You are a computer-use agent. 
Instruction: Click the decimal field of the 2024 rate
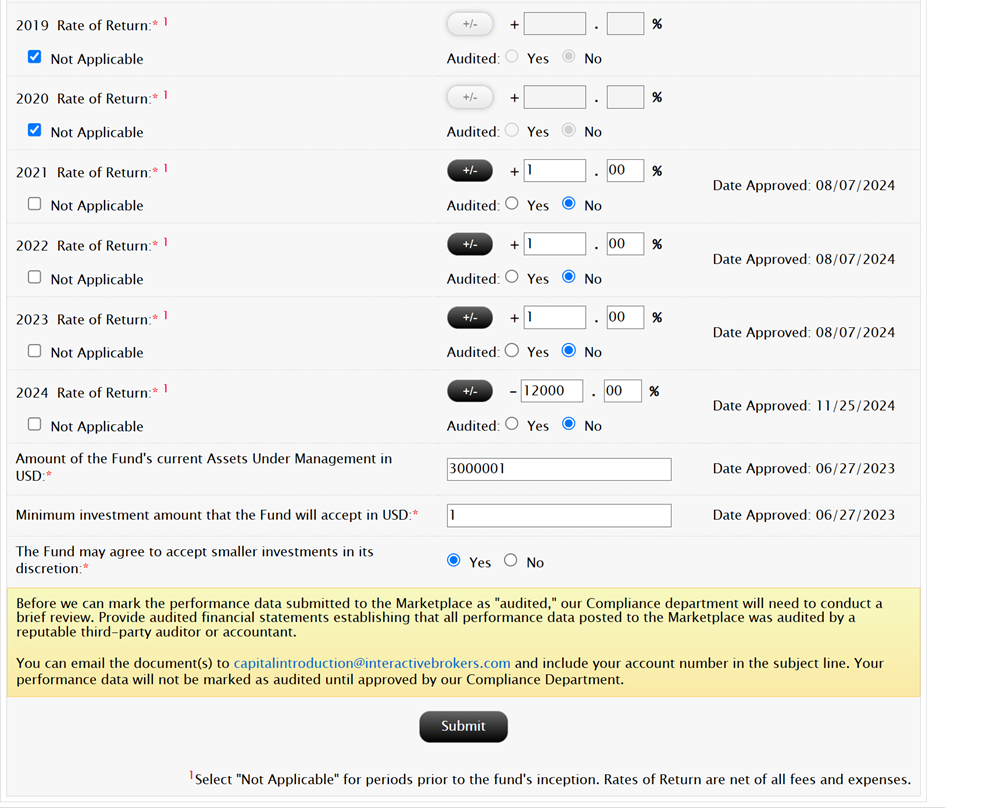tap(622, 390)
